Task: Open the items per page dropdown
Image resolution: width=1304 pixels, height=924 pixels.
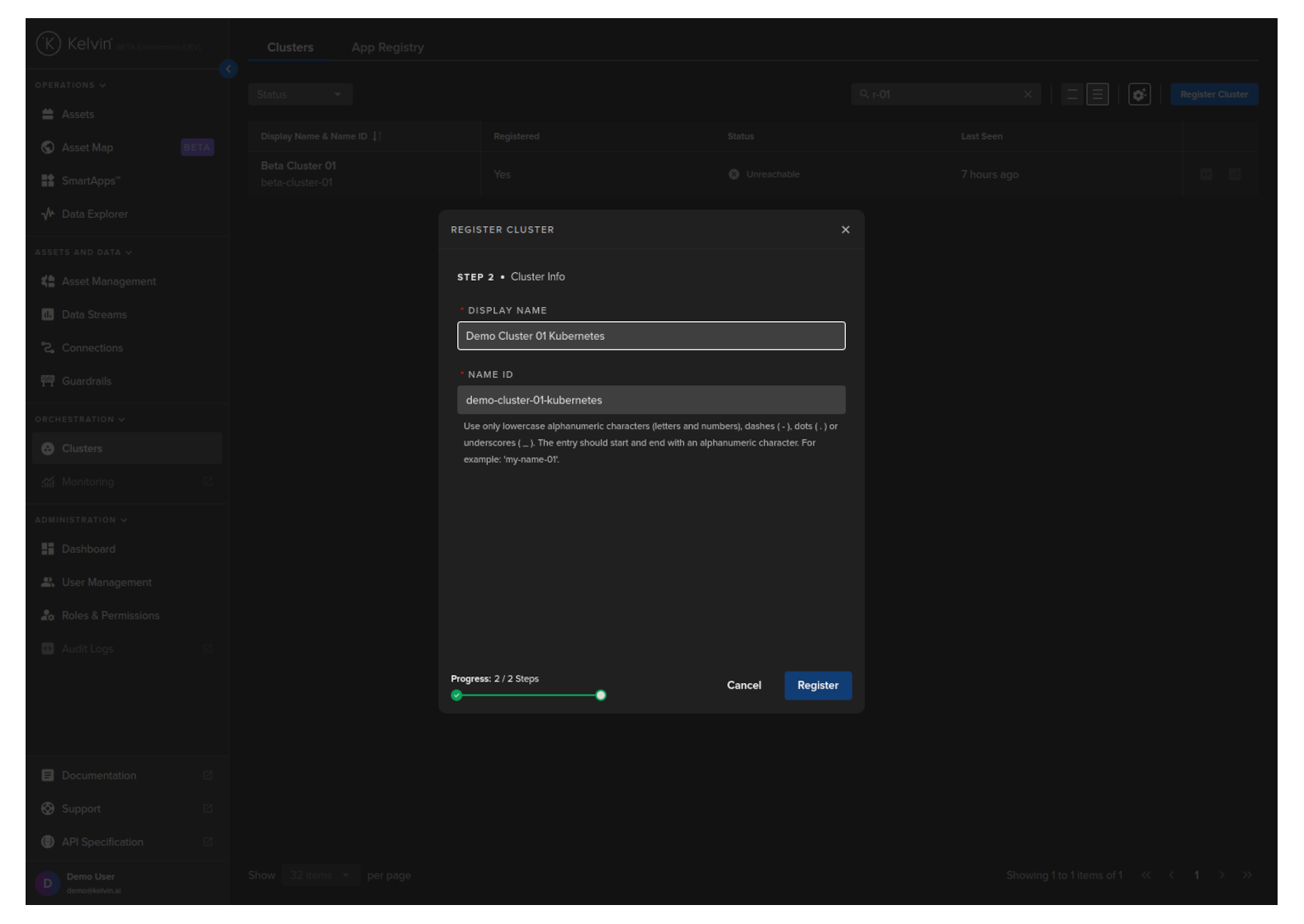Action: pos(320,875)
